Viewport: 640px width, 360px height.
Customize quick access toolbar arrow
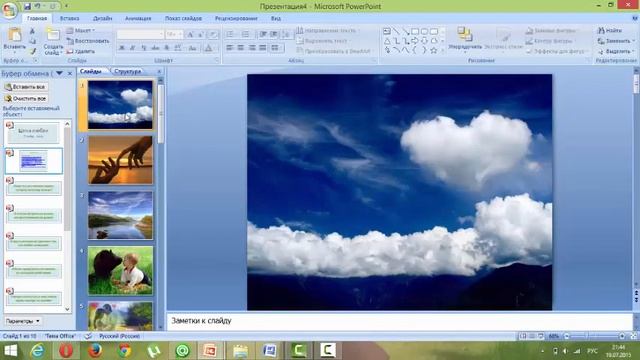(x=66, y=6)
